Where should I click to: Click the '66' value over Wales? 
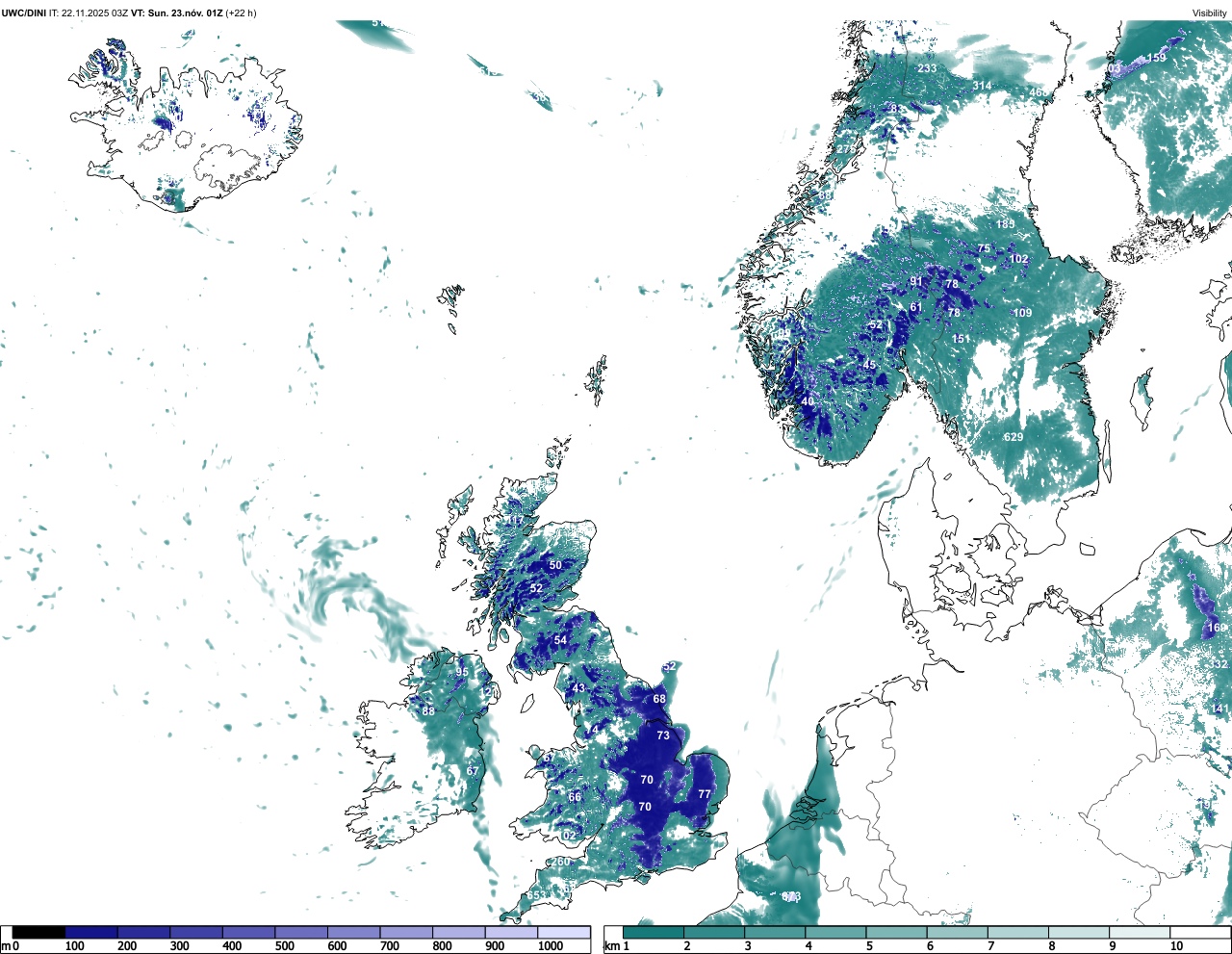[575, 797]
